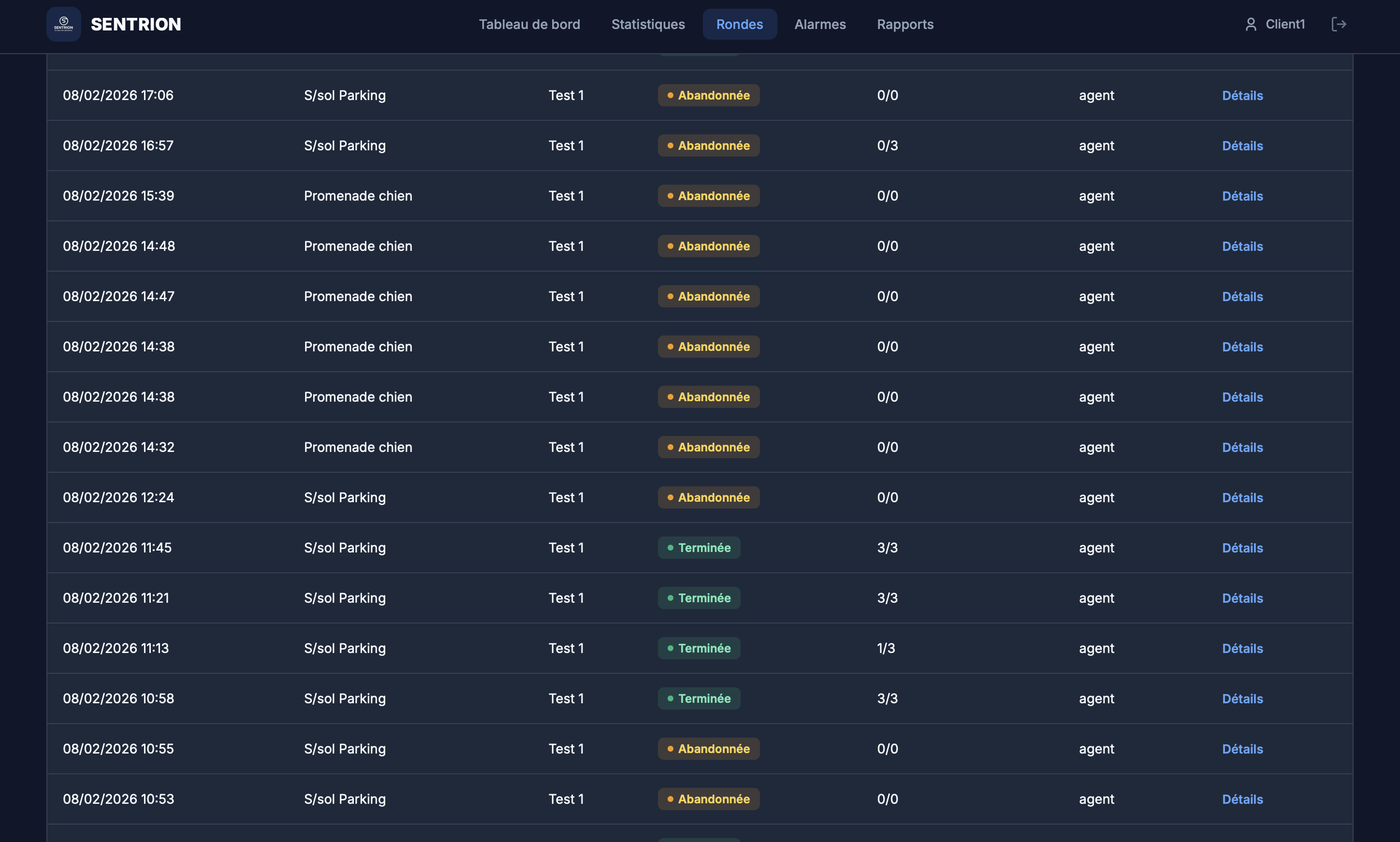Switch to the Statistiques tab
Image resolution: width=1400 pixels, height=842 pixels.
coord(648,24)
